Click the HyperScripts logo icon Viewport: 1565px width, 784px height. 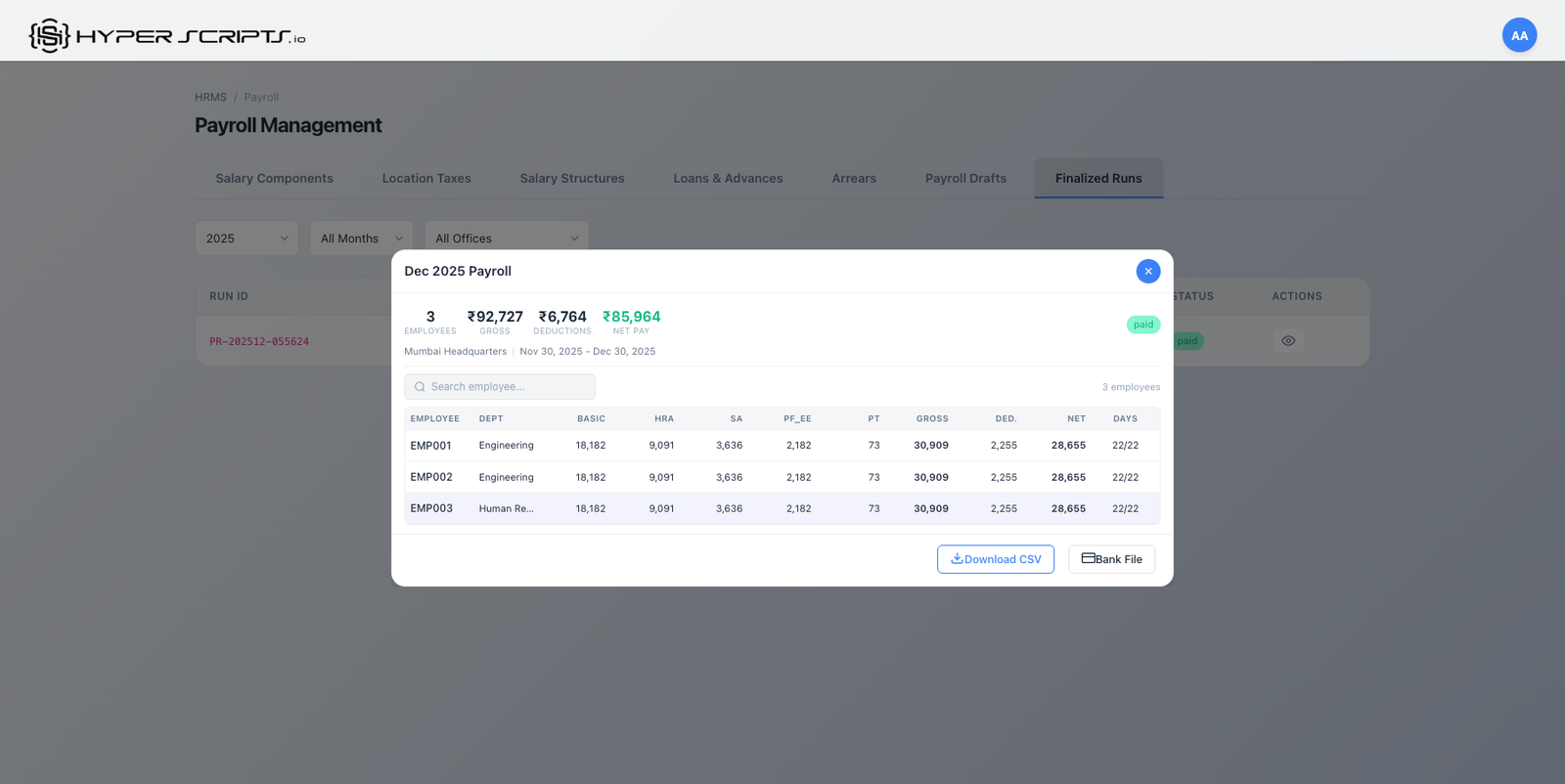tap(49, 35)
